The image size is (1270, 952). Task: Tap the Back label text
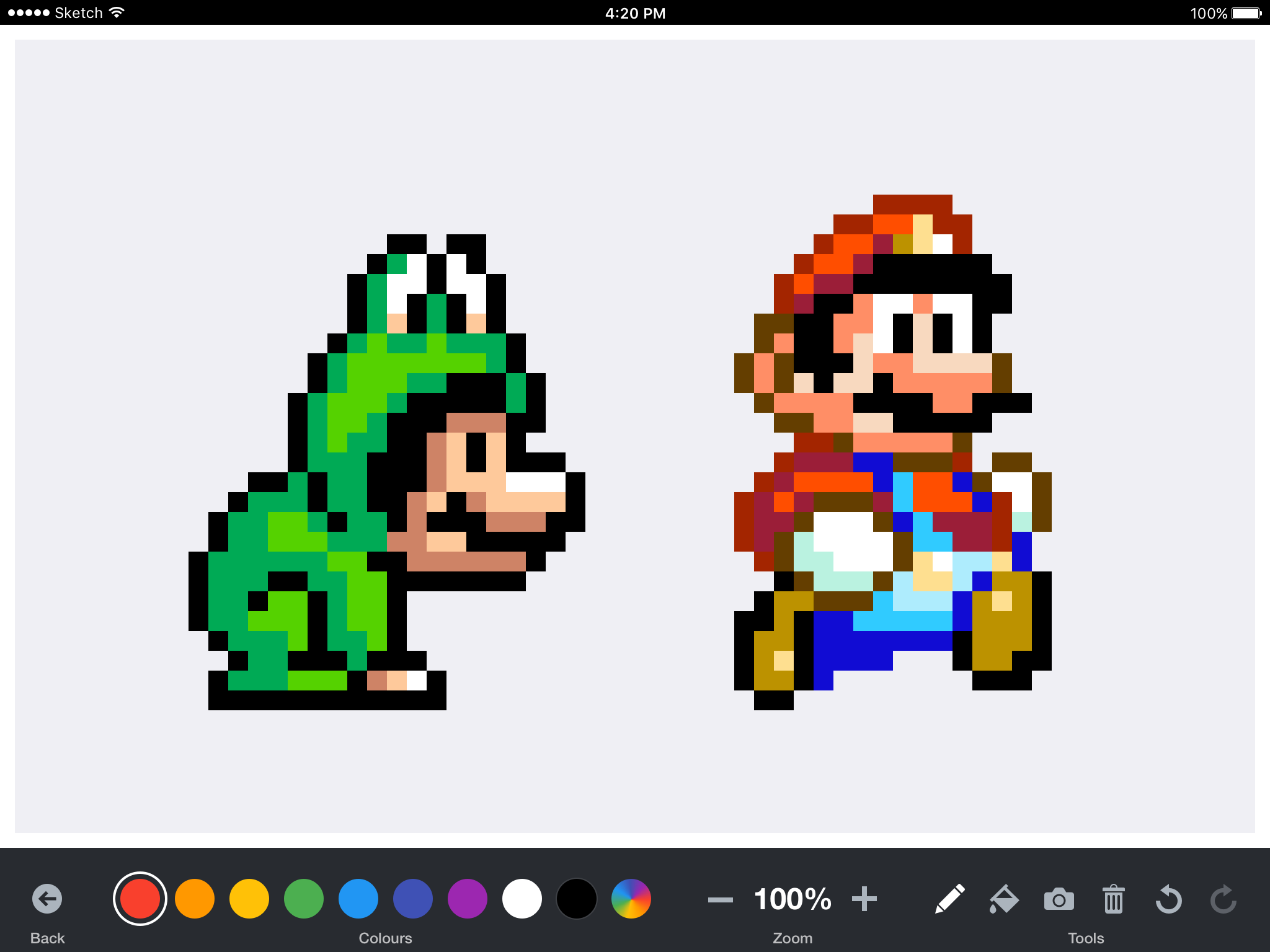pyautogui.click(x=47, y=938)
